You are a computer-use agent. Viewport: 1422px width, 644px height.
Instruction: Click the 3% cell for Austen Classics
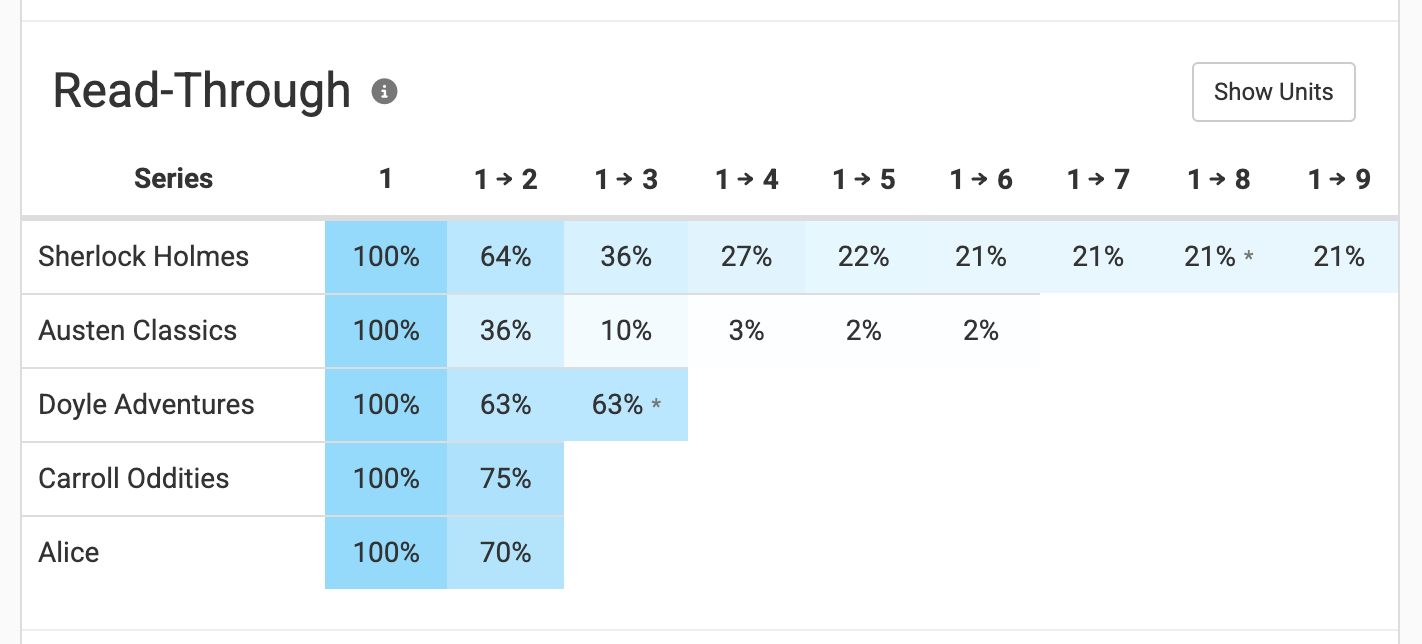point(746,331)
